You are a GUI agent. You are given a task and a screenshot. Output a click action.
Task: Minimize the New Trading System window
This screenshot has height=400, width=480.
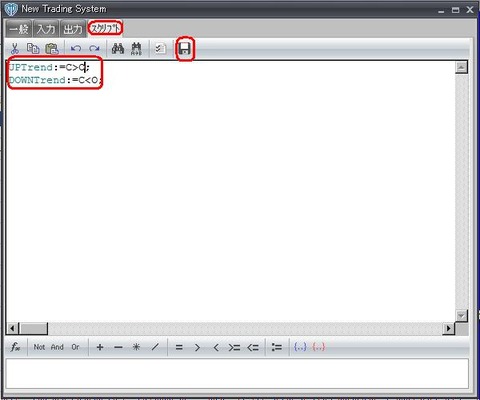pos(441,11)
